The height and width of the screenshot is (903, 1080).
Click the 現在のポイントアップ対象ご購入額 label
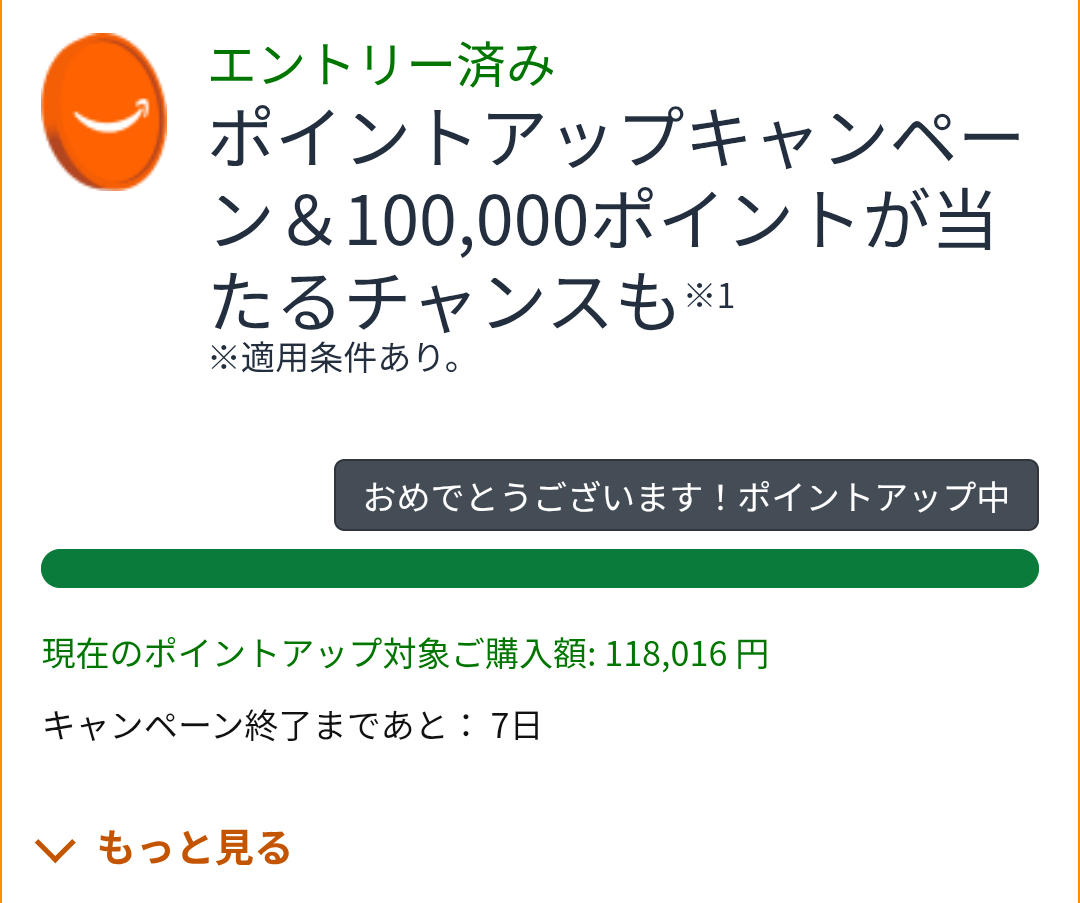pyautogui.click(x=318, y=654)
